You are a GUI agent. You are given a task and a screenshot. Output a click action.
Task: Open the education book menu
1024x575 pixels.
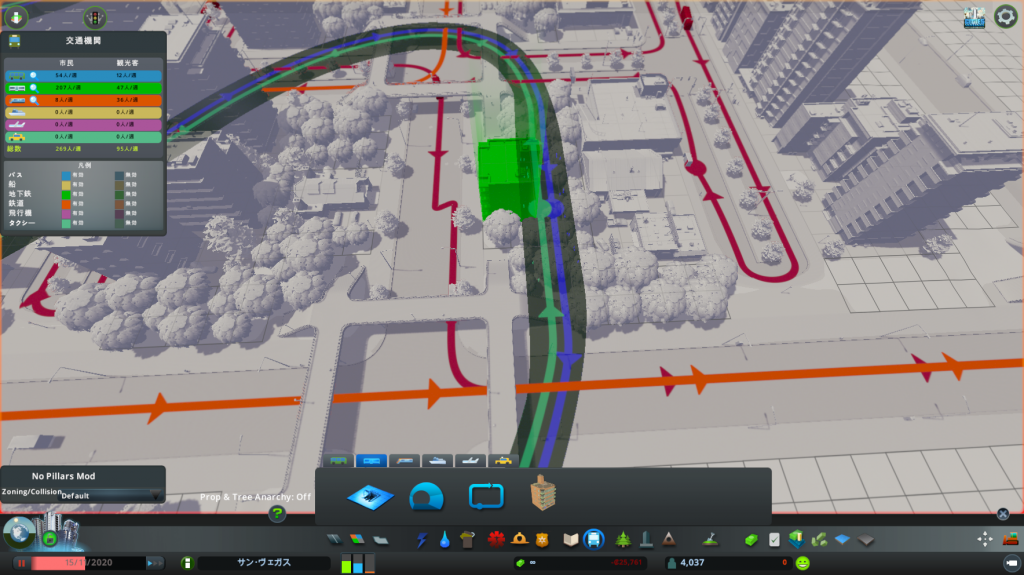(571, 540)
